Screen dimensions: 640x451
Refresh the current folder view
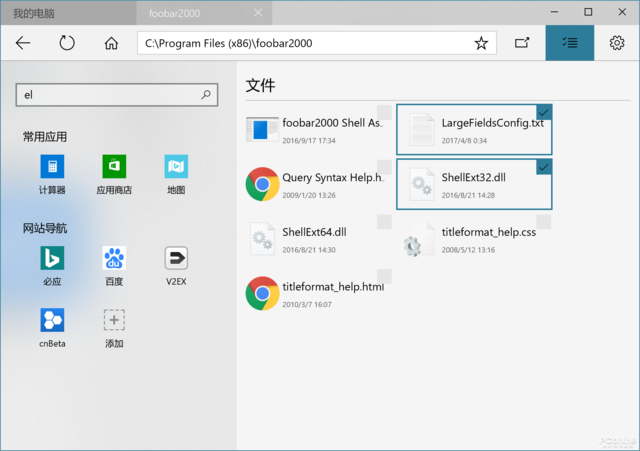pos(67,43)
